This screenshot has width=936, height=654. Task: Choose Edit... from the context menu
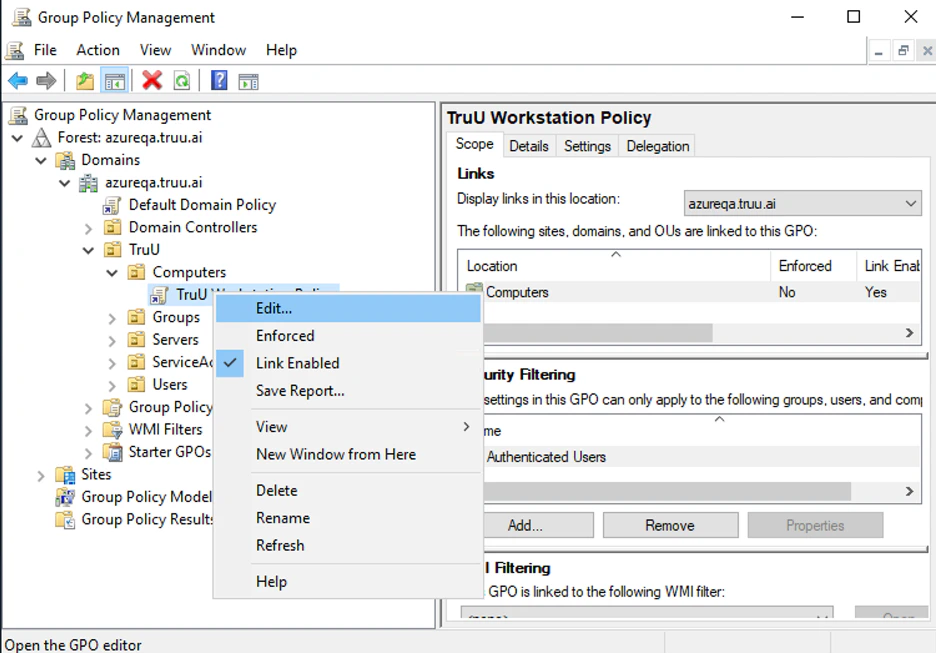[274, 309]
